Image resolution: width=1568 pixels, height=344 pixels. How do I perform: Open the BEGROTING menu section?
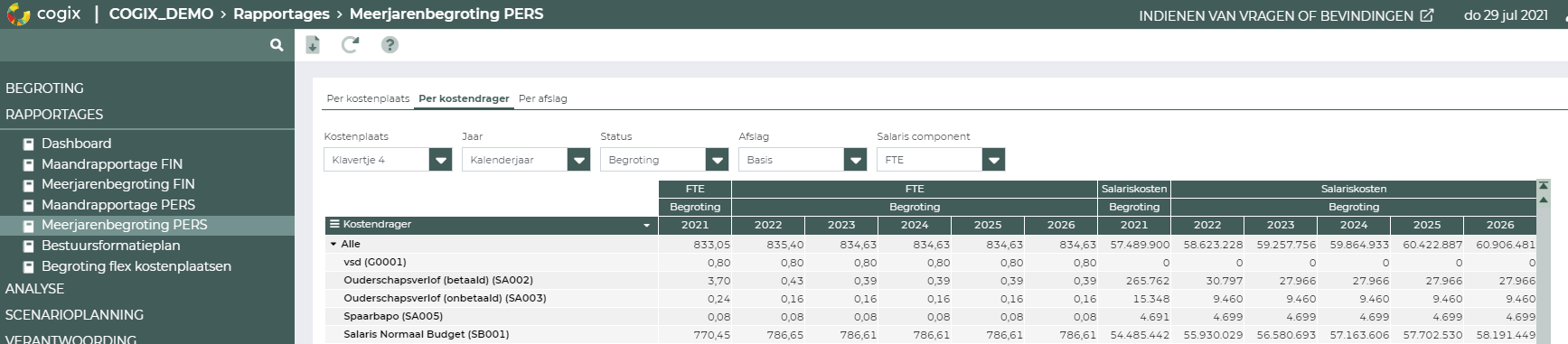[44, 88]
